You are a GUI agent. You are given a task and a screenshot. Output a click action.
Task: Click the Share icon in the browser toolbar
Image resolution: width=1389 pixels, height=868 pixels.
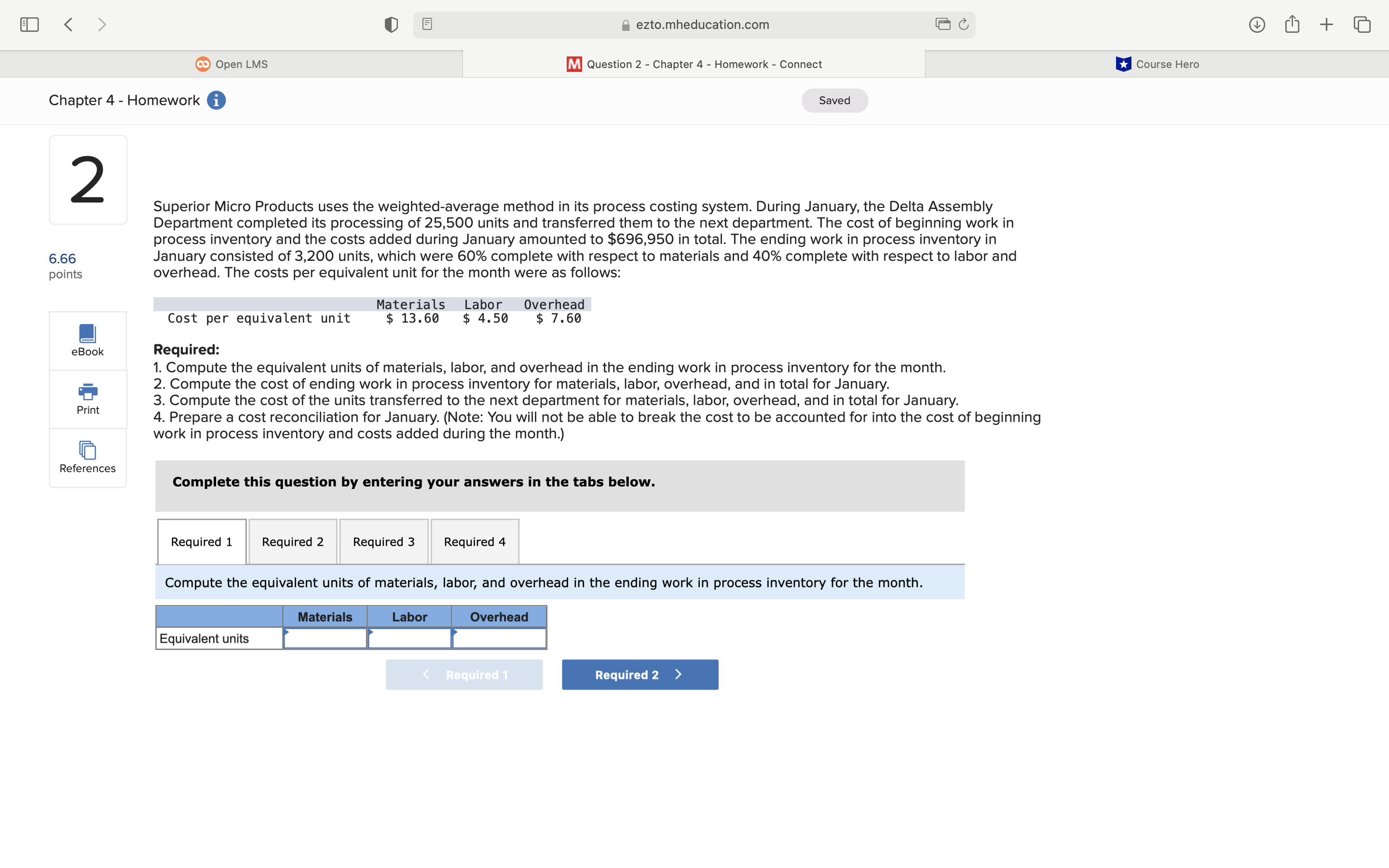pyautogui.click(x=1292, y=24)
